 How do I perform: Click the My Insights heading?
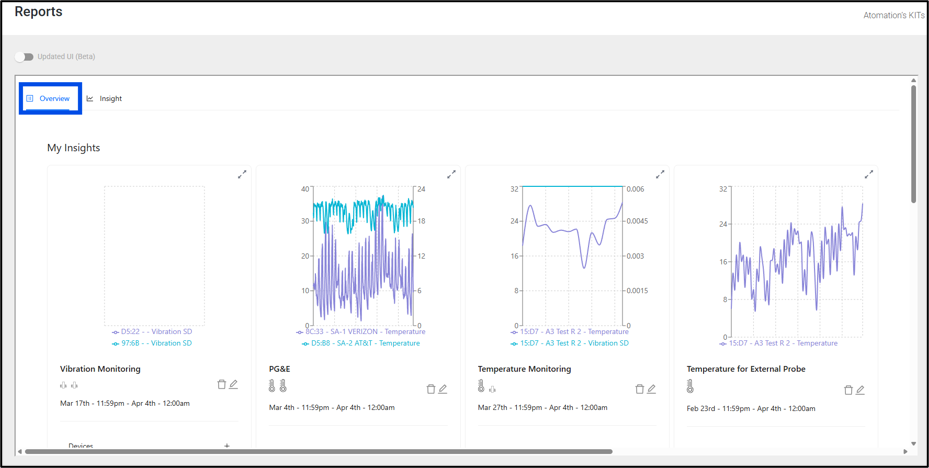[x=73, y=148]
